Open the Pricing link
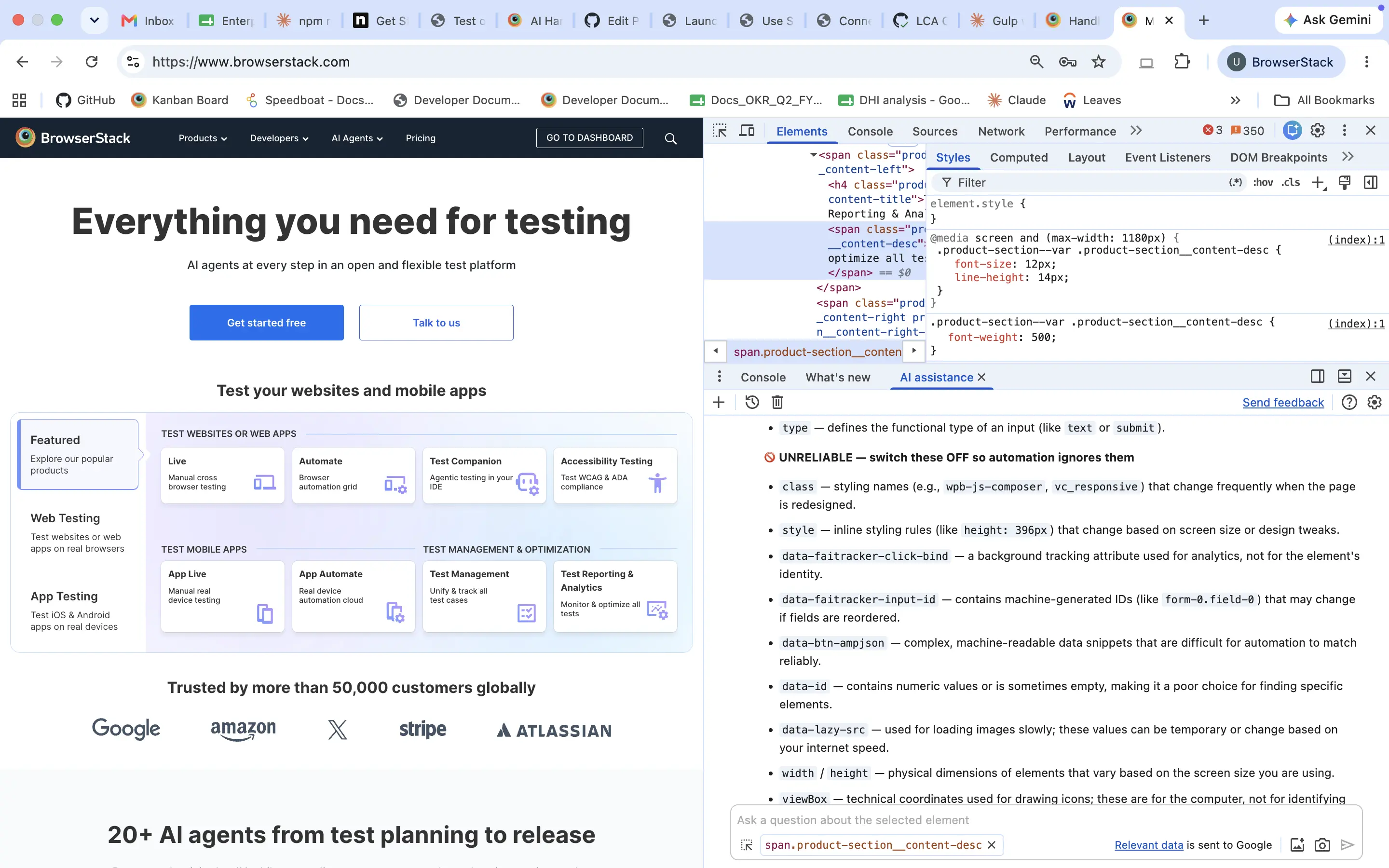Image resolution: width=1389 pixels, height=868 pixels. (421, 138)
